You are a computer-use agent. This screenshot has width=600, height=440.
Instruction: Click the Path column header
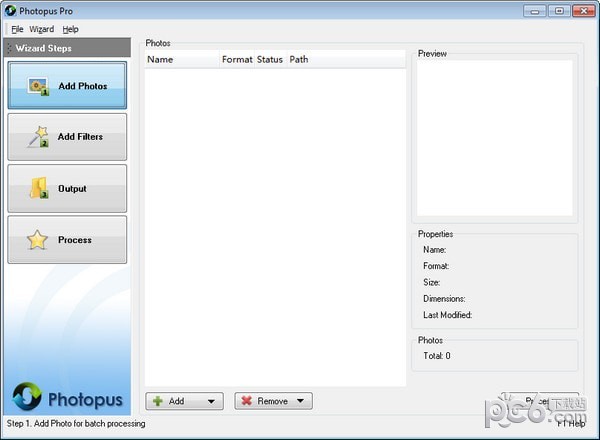coord(299,60)
